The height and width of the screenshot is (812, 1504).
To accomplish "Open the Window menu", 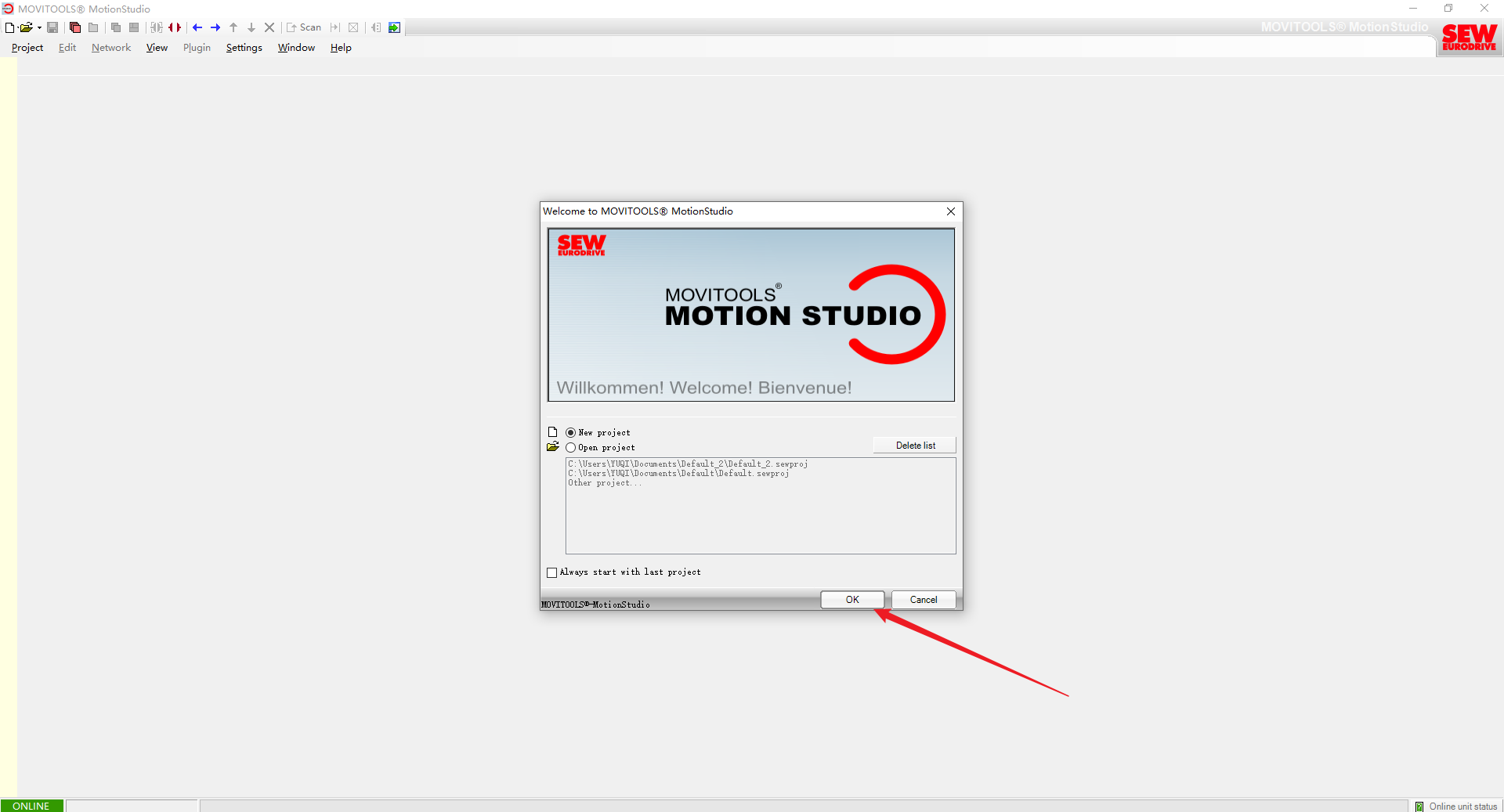I will coord(296,48).
